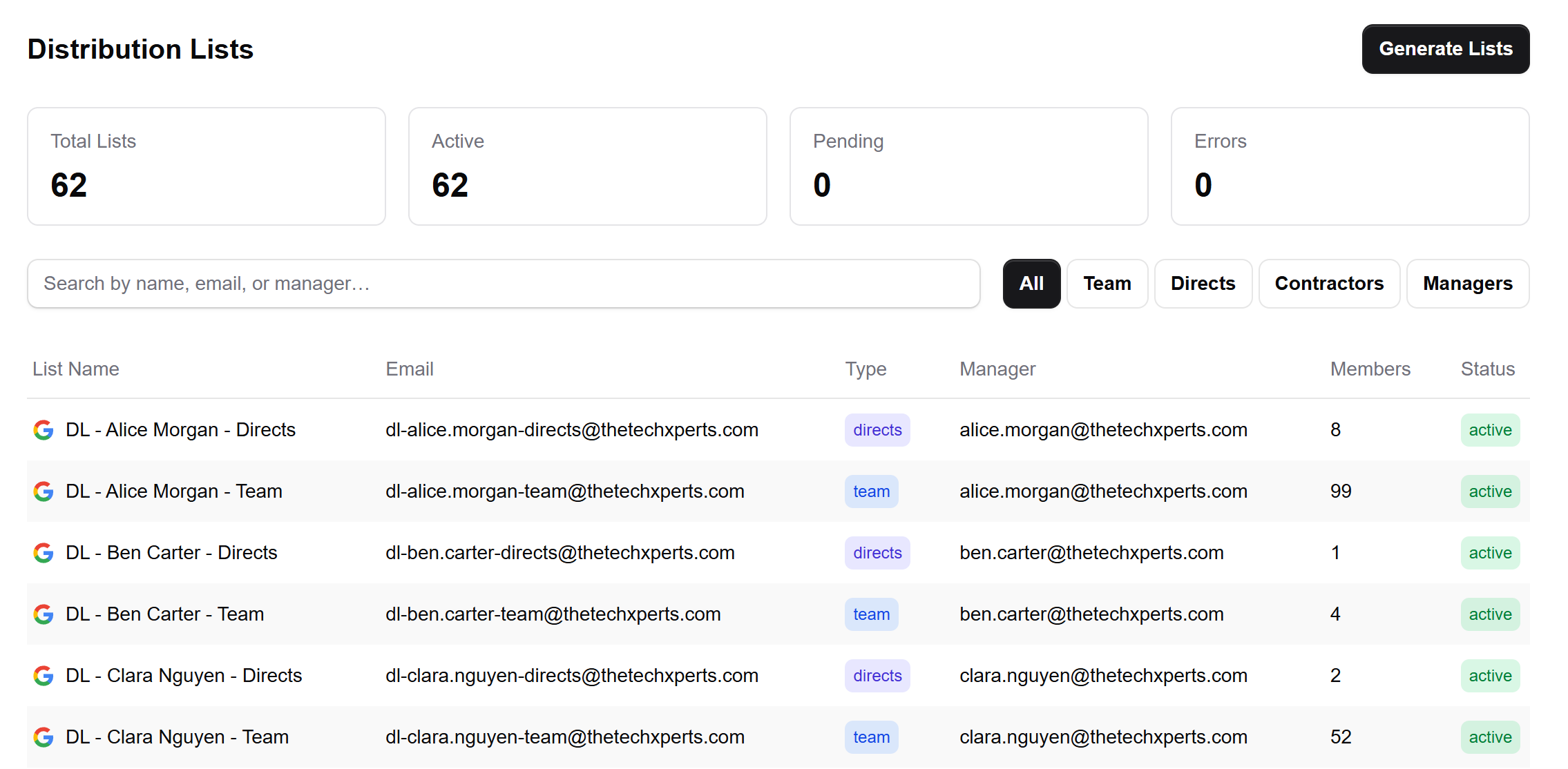
Task: Switch to the Team filter
Action: pos(1107,283)
